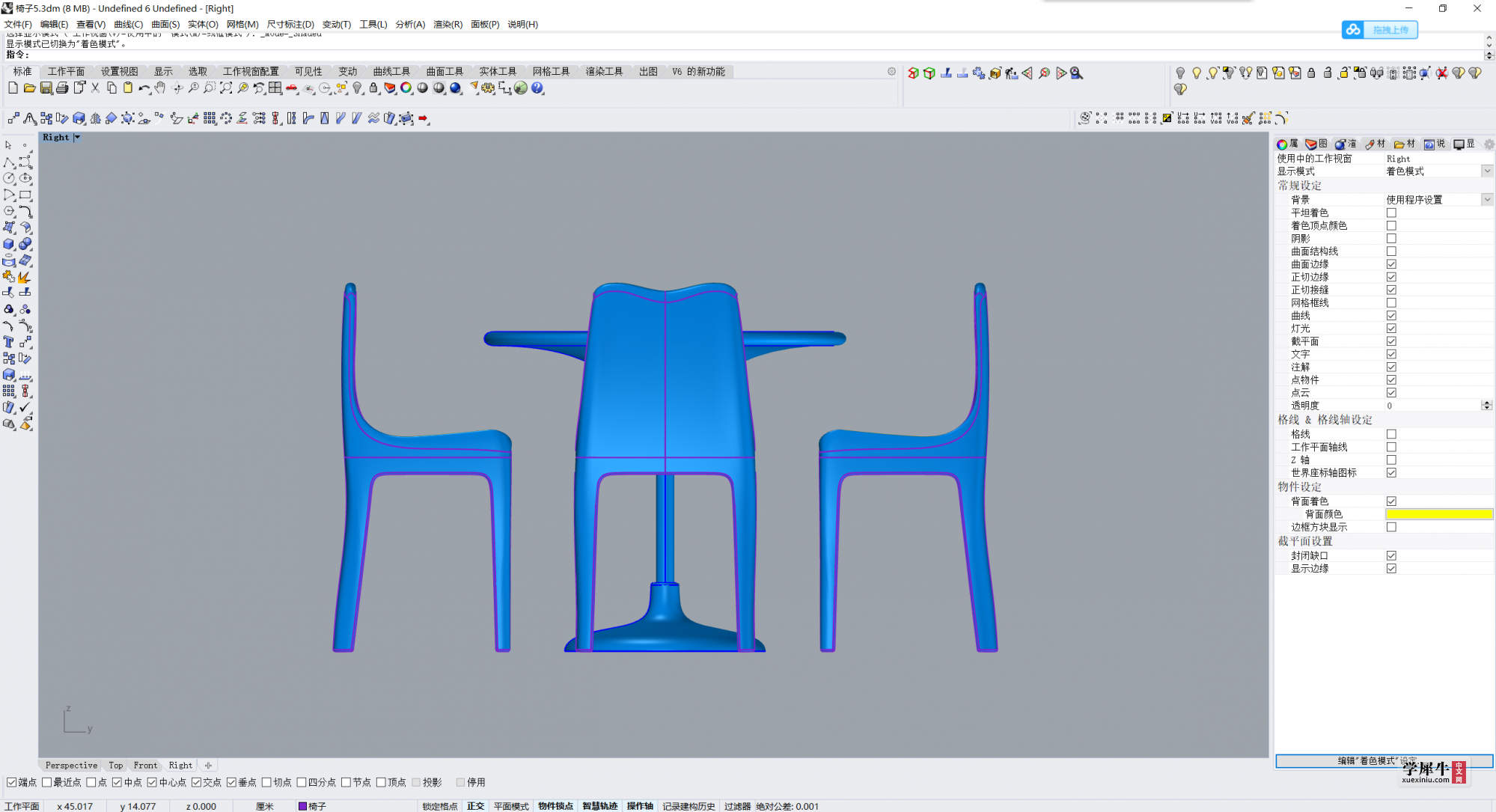
Task: Click the Save floppy disk icon
Action: coord(46,88)
